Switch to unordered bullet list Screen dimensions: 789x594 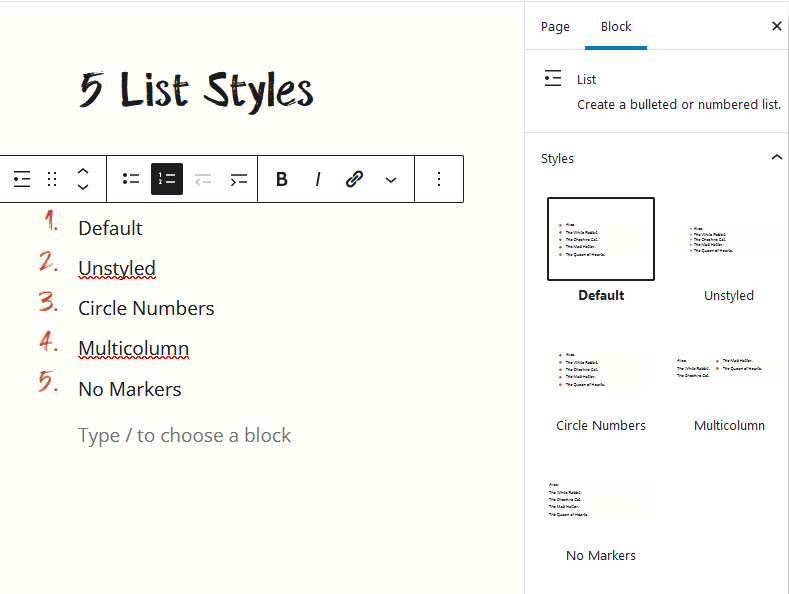coord(131,179)
